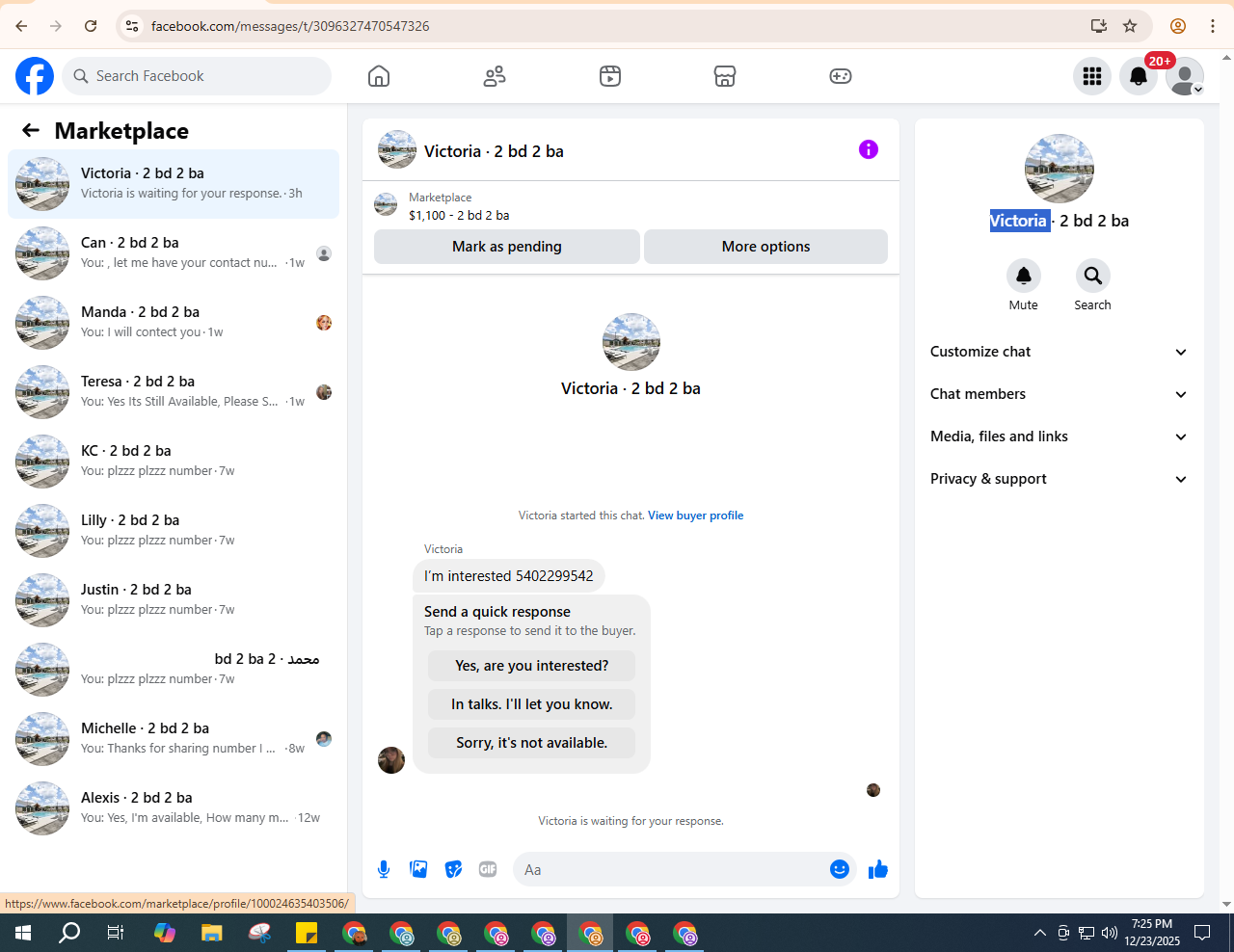1234x952 pixels.
Task: Click the Search Facebook box
Action: (x=197, y=76)
